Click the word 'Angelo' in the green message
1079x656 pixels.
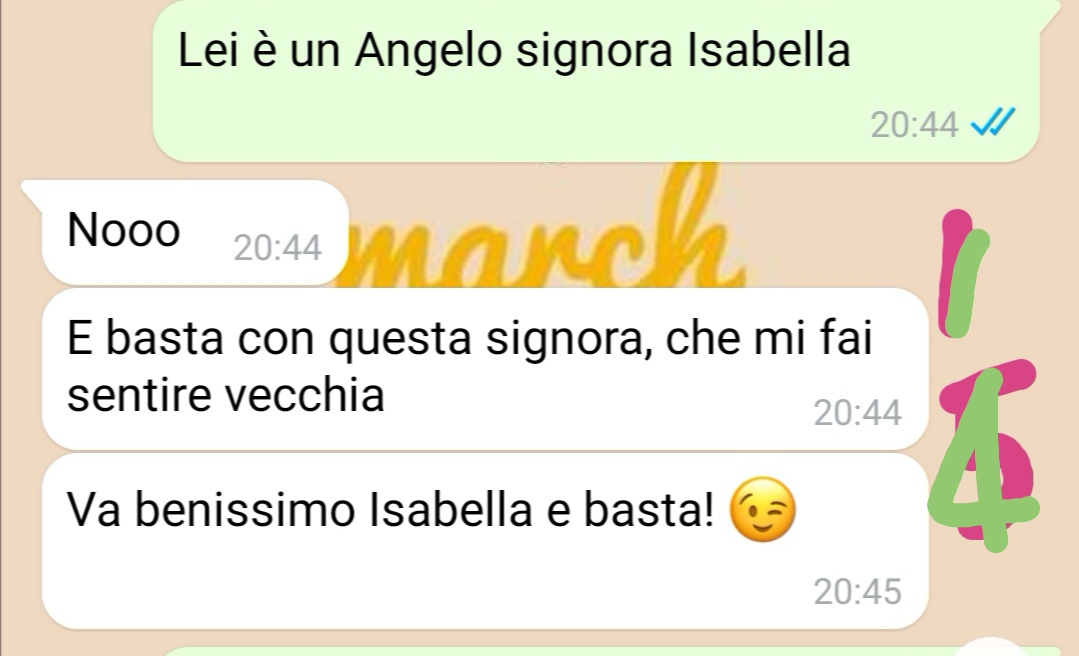click(428, 52)
